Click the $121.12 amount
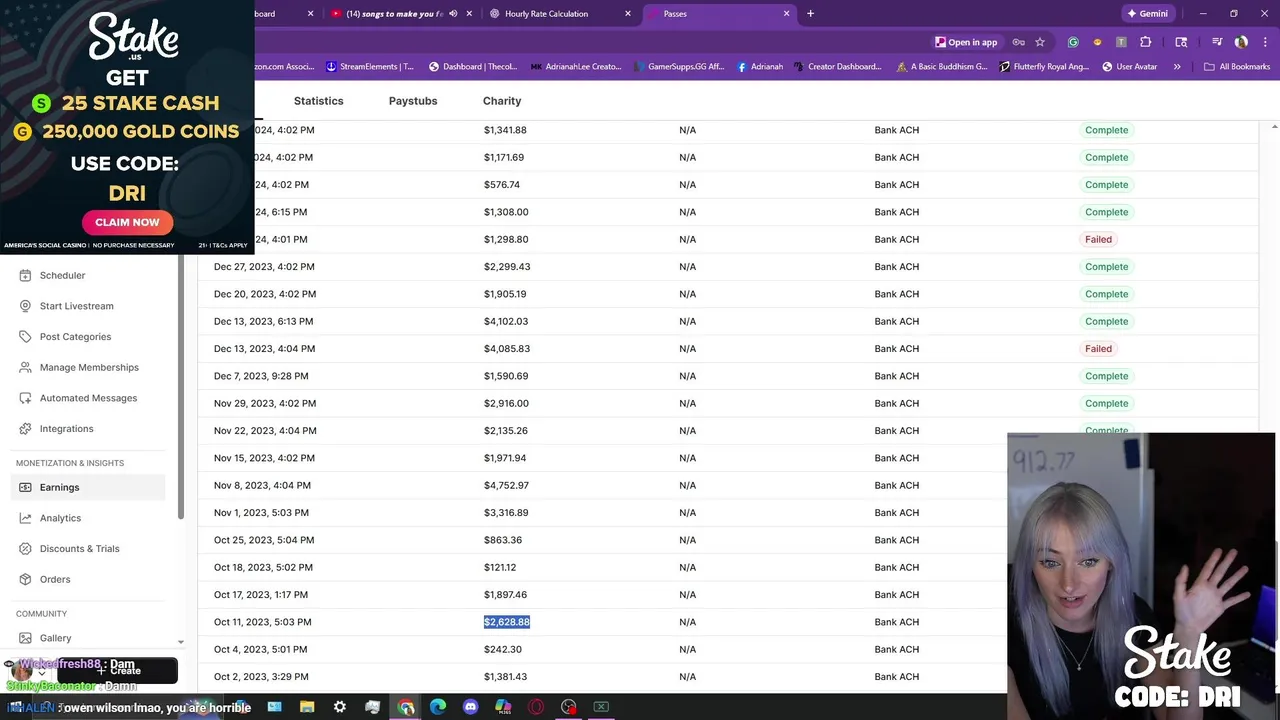This screenshot has height=720, width=1280. click(500, 567)
